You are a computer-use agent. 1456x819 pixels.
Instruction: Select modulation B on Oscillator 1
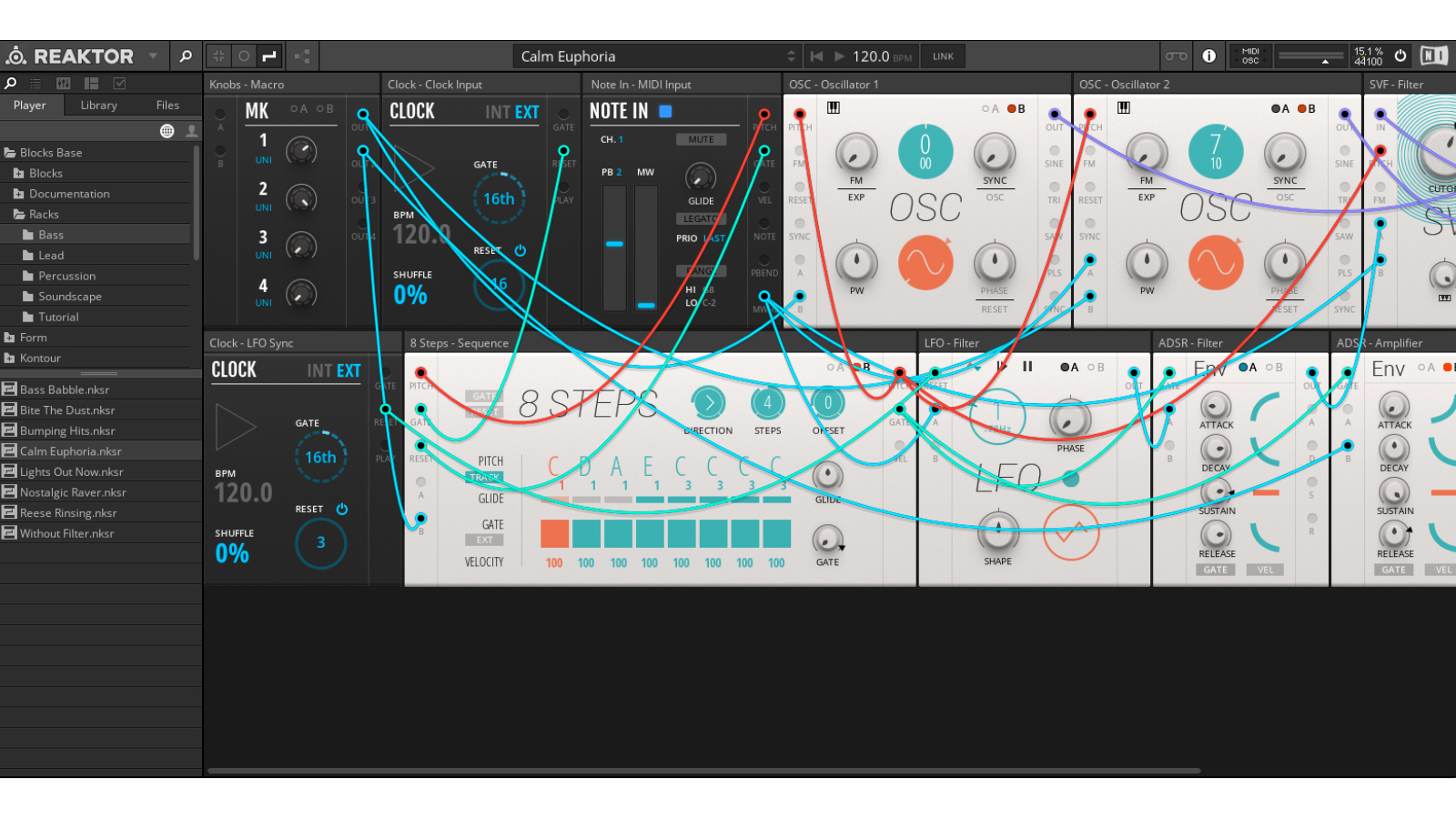click(x=1016, y=108)
